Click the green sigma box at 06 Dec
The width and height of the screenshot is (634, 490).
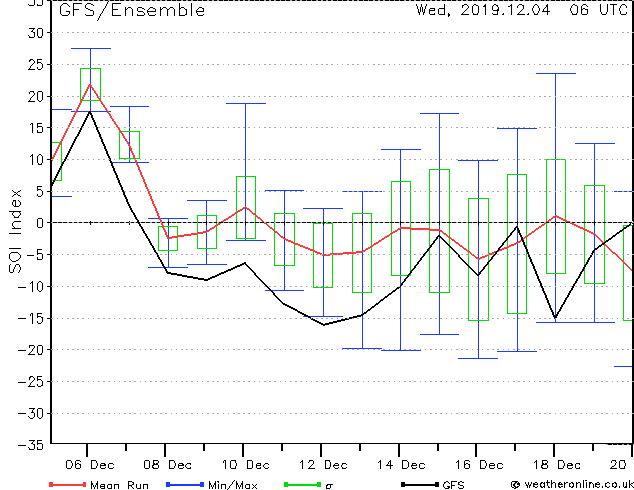point(90,84)
